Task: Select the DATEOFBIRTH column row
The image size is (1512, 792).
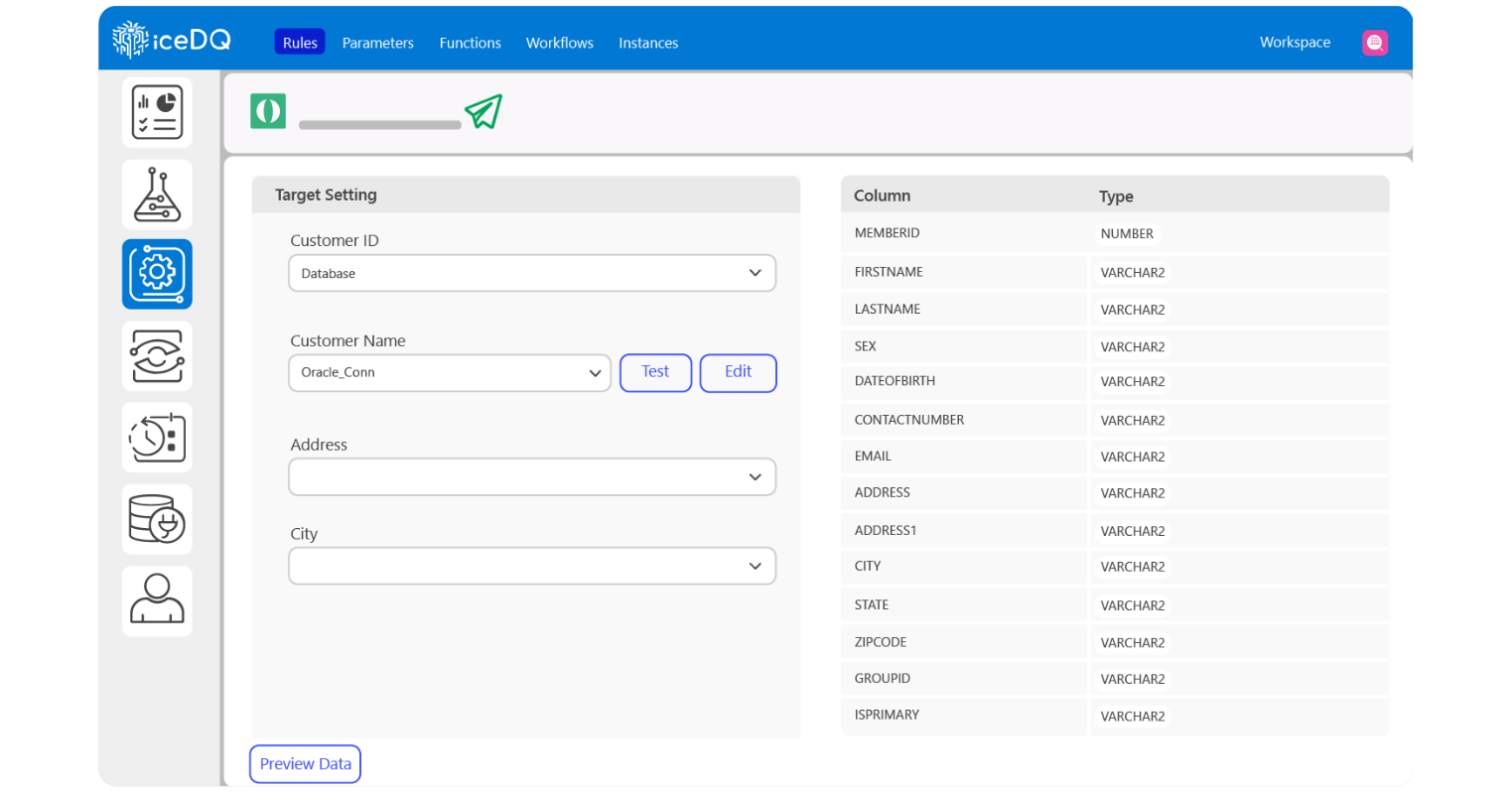Action: (x=1115, y=381)
